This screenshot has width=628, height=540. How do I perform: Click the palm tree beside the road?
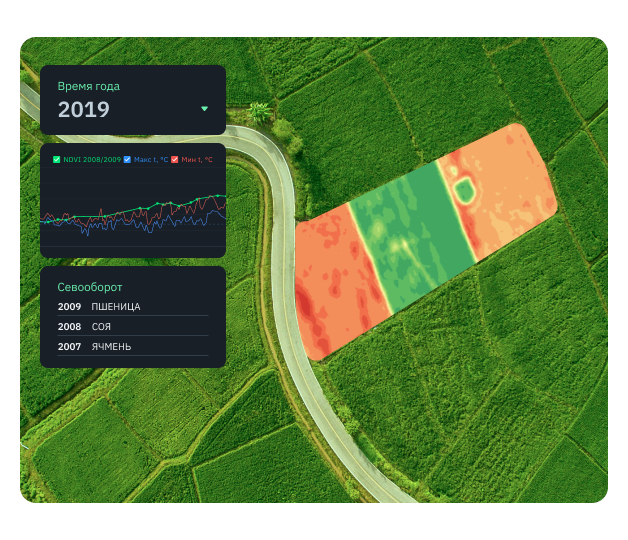pos(260,112)
